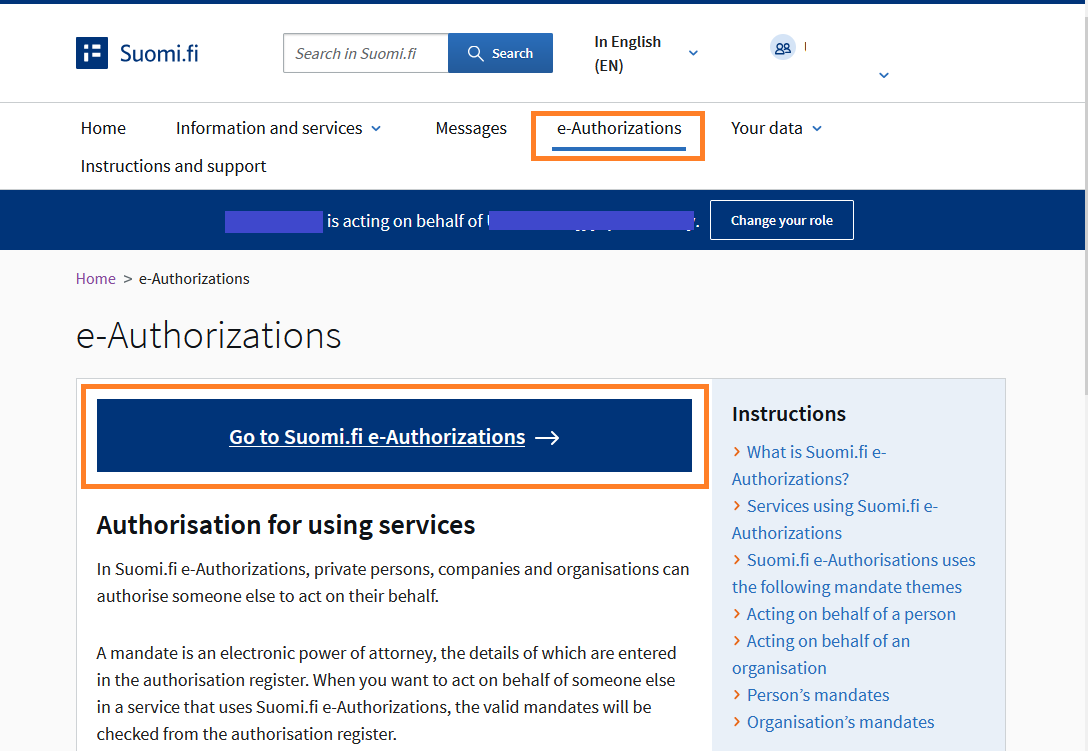The height and width of the screenshot is (751, 1088).
Task: Click the Home breadcrumb link
Action: click(x=96, y=279)
